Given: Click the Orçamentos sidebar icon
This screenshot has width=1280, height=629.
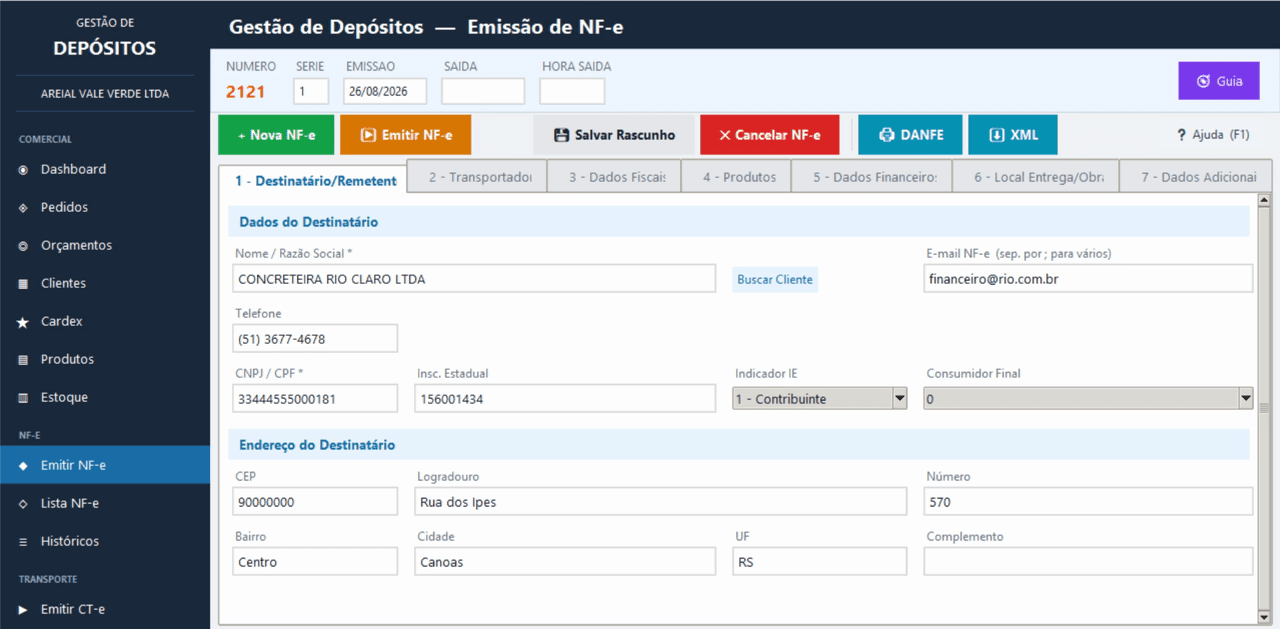Looking at the screenshot, I should [23, 246].
